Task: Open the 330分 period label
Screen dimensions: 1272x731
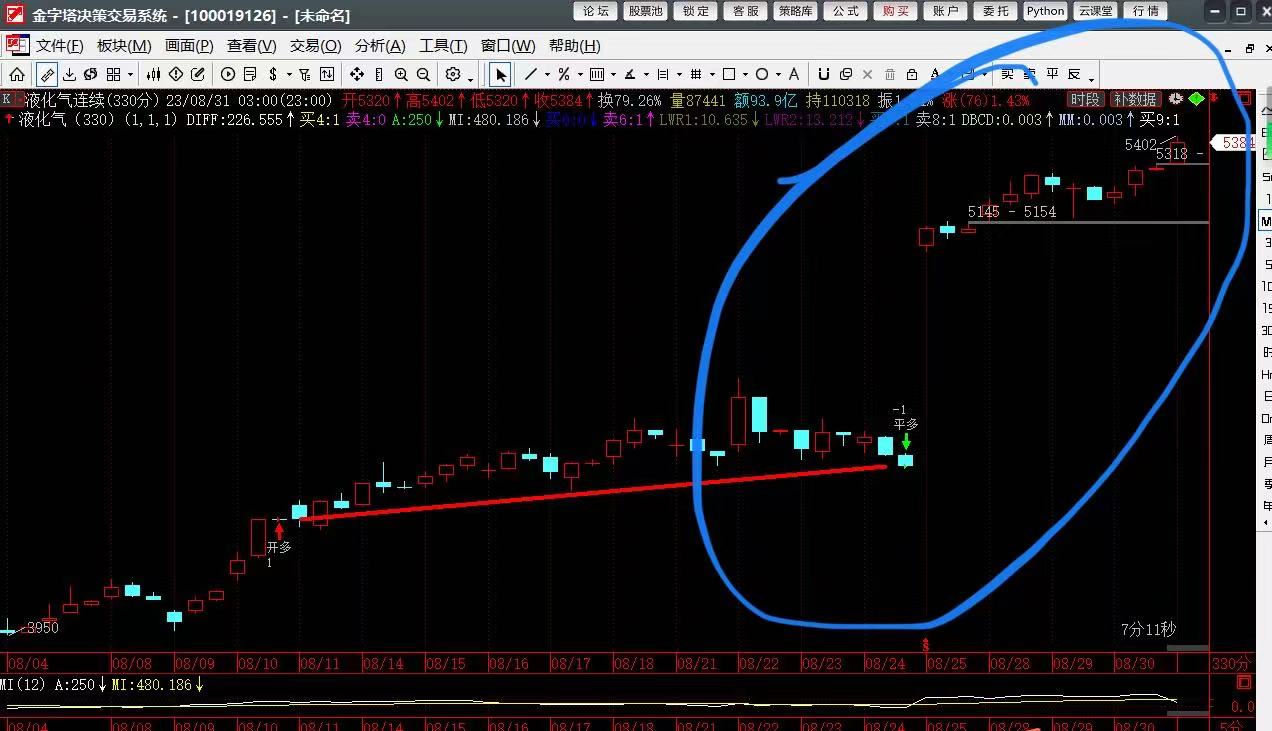Action: [x=1231, y=663]
